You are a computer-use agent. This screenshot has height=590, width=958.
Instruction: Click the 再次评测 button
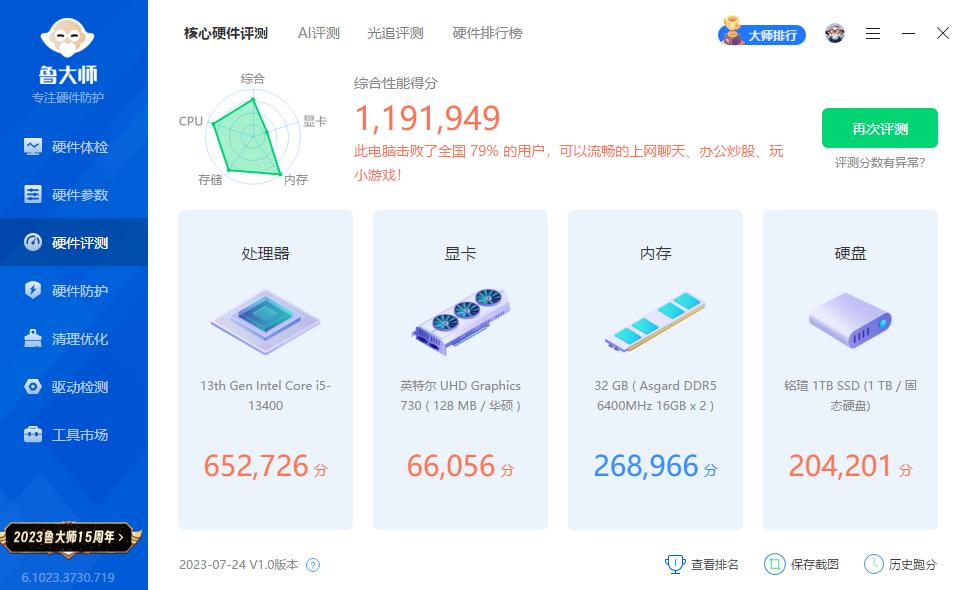(879, 128)
